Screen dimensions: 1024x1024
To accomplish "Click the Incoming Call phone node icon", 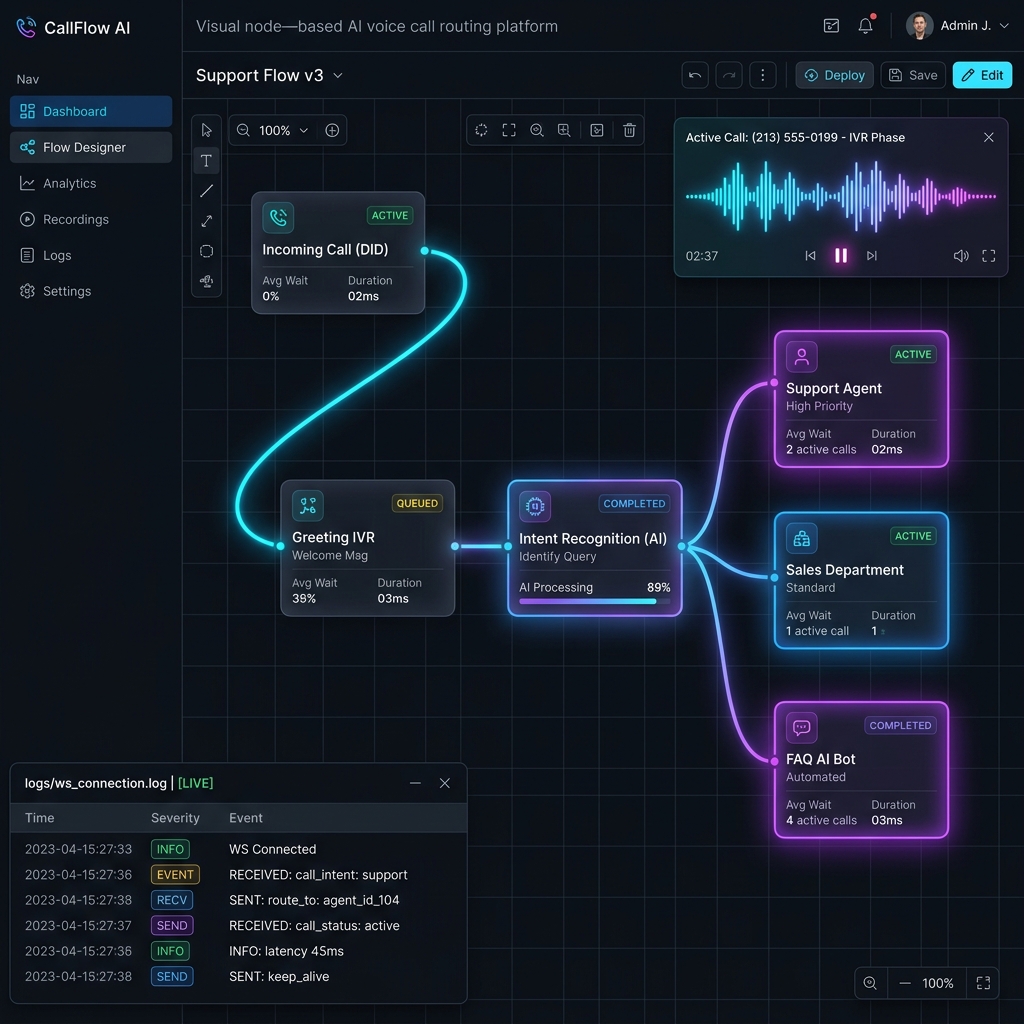I will [x=278, y=217].
